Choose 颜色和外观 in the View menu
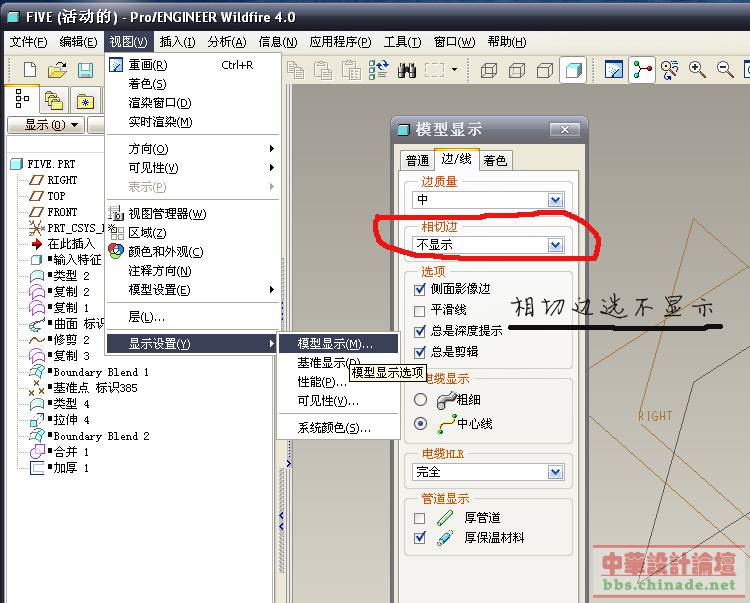This screenshot has height=603, width=750. point(165,252)
